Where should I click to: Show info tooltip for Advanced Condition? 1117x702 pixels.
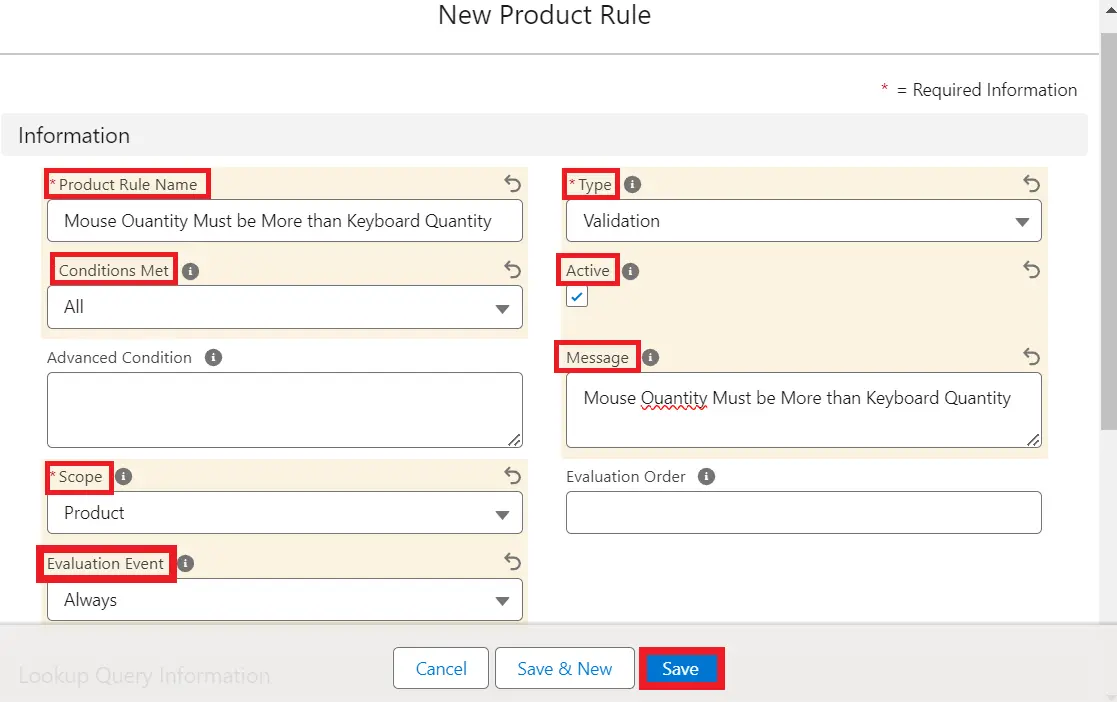click(x=213, y=357)
